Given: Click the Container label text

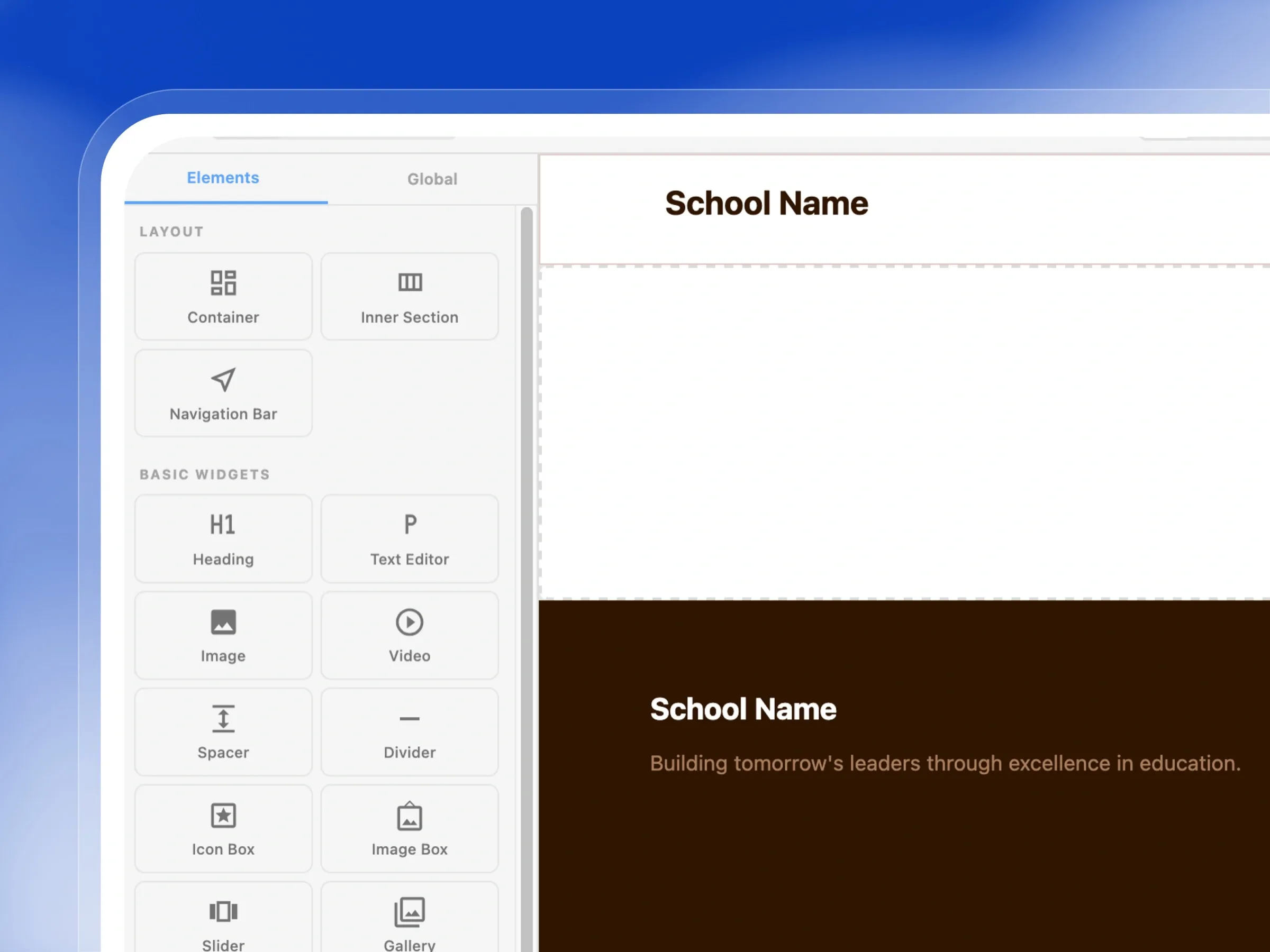Looking at the screenshot, I should pyautogui.click(x=223, y=317).
